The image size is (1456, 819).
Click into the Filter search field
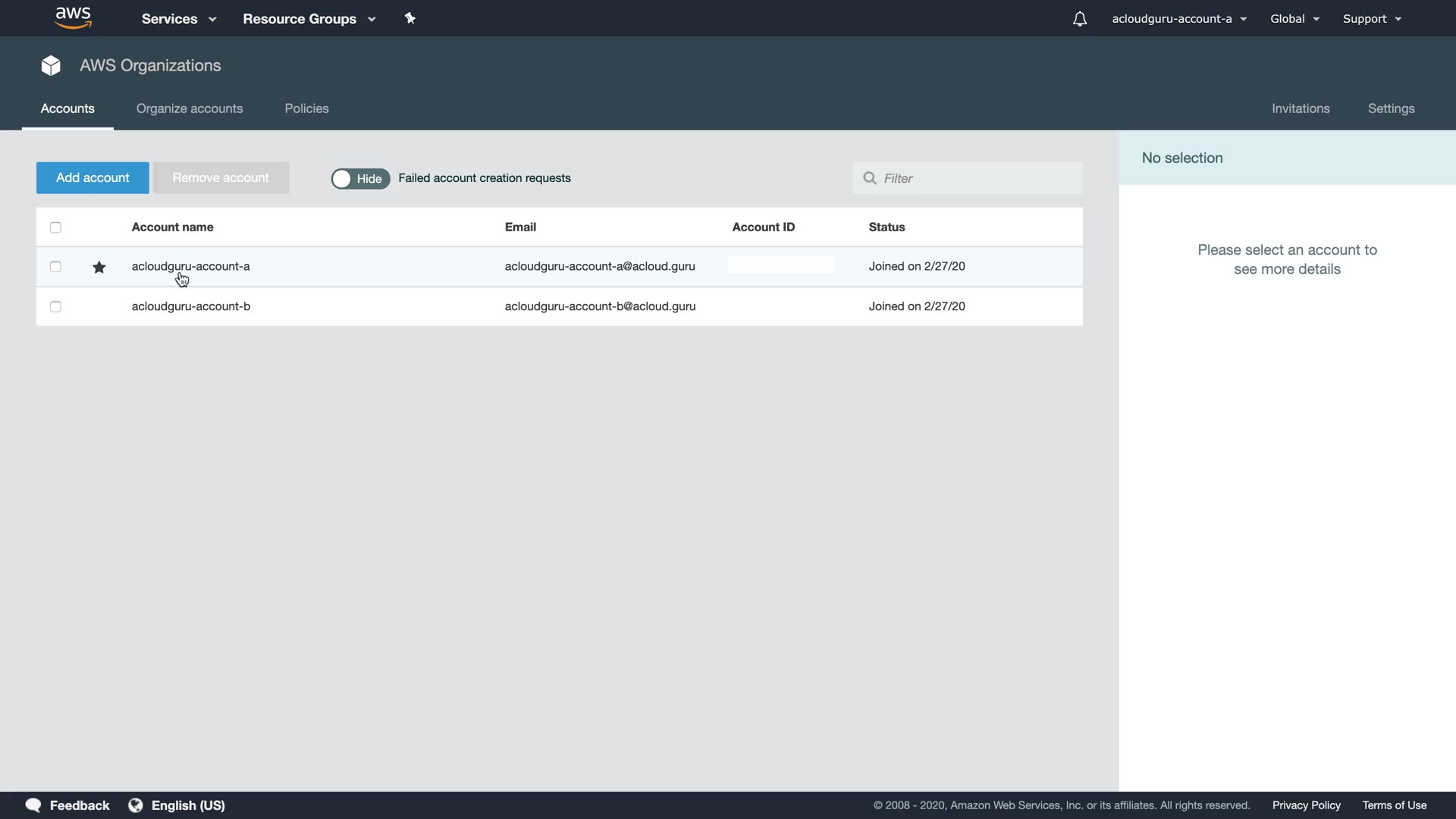pyautogui.click(x=978, y=178)
